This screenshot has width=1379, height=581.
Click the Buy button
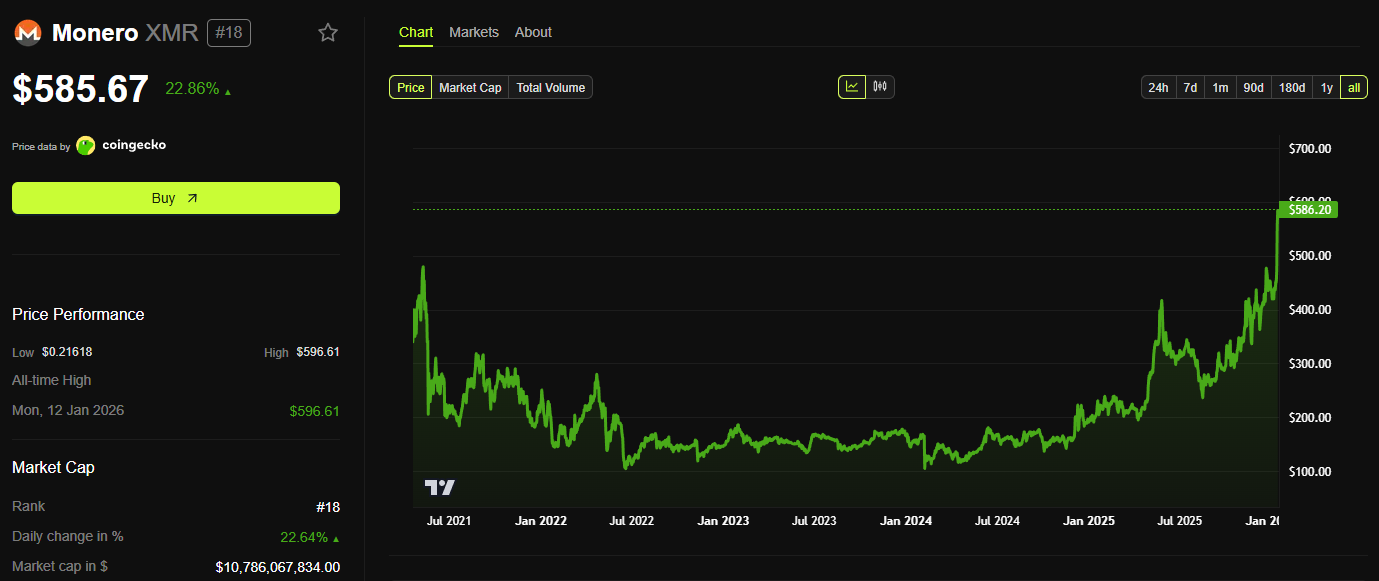click(x=175, y=198)
